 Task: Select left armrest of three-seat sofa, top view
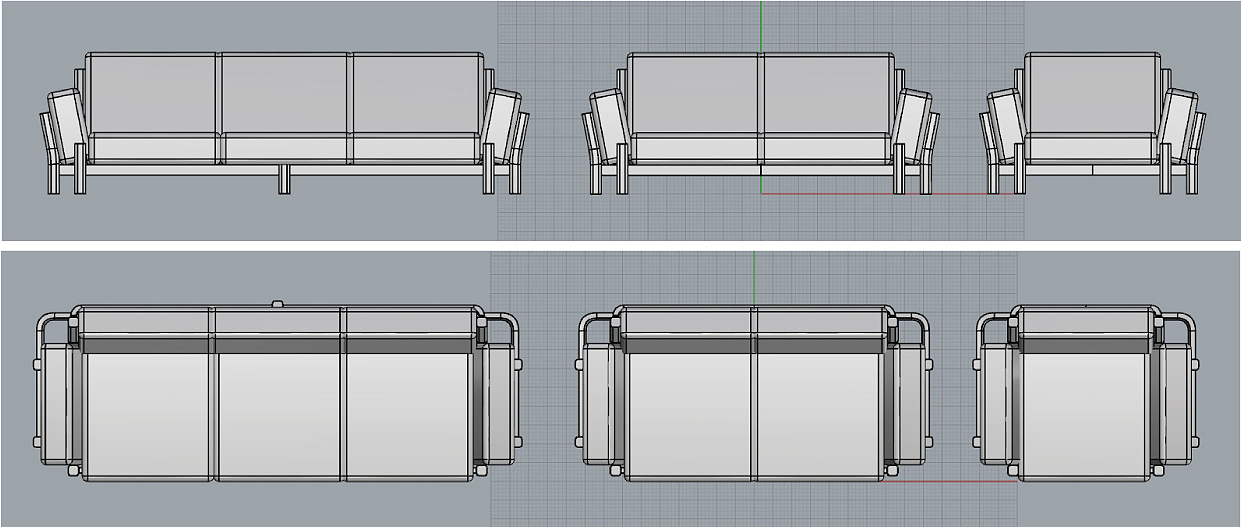[58, 400]
